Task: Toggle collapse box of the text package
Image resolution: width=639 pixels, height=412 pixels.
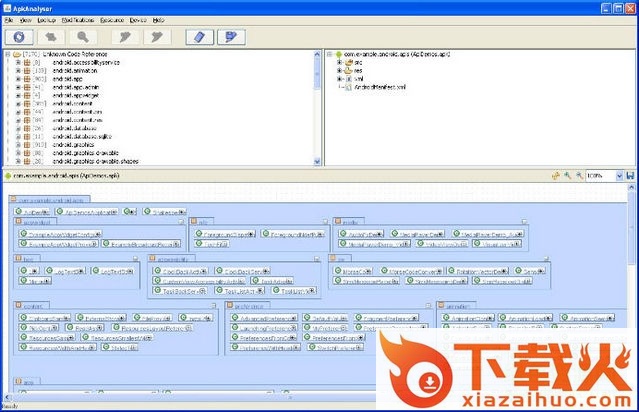Action: pos(136,259)
